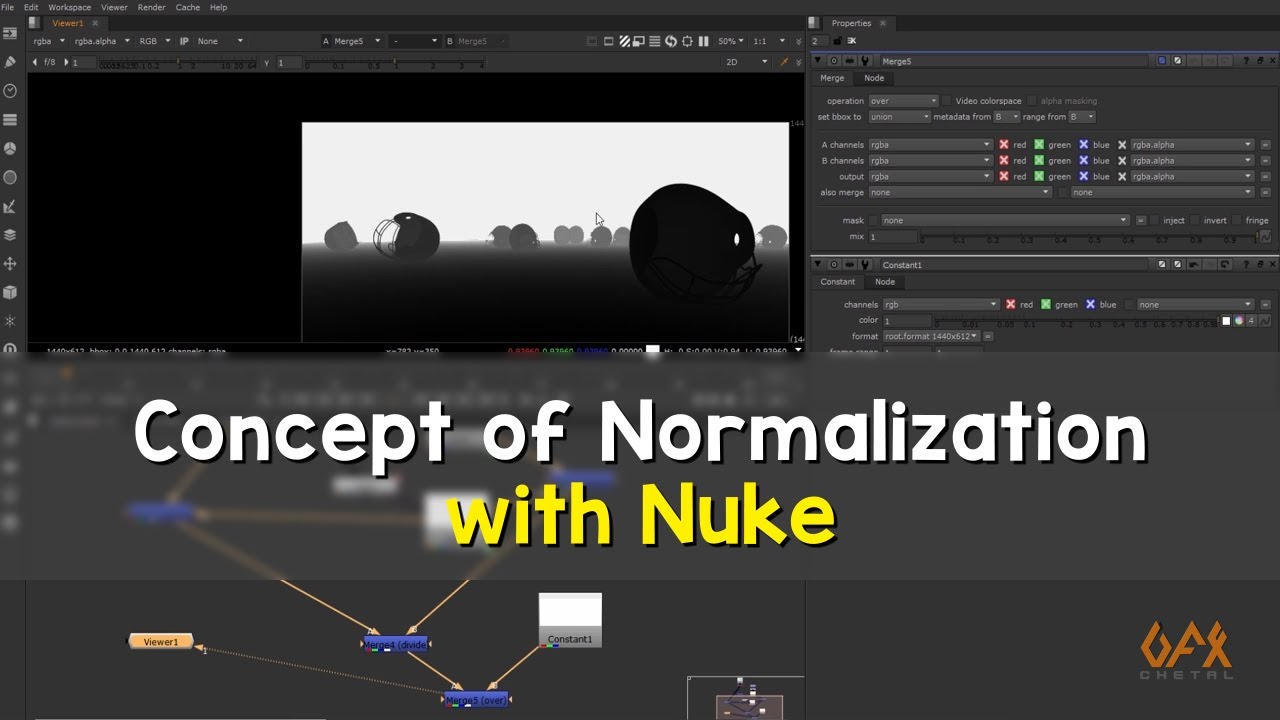Open the viewer 2D mode dropdown
Image resolution: width=1280 pixels, height=720 pixels.
[x=746, y=62]
